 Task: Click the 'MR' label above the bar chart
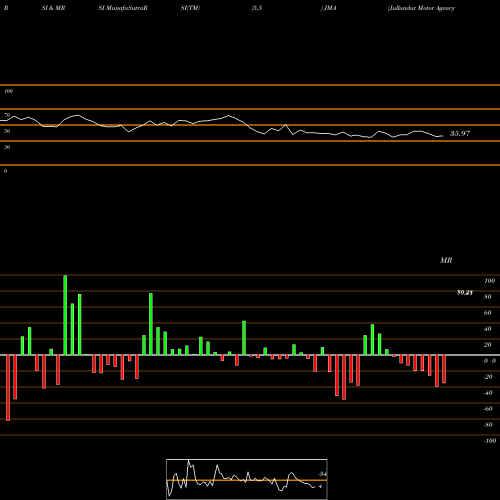point(446,260)
